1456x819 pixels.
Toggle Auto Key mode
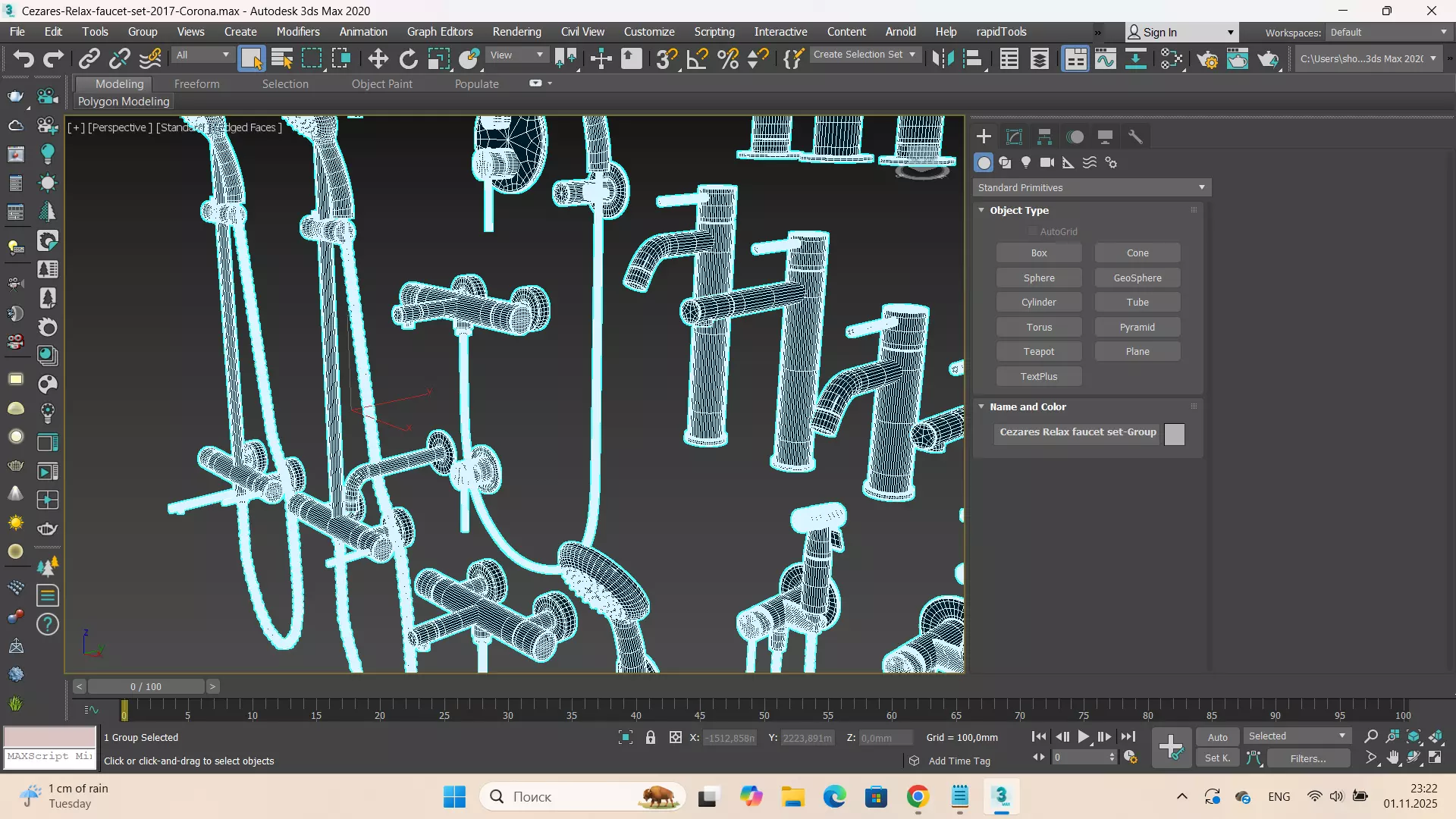click(1218, 737)
